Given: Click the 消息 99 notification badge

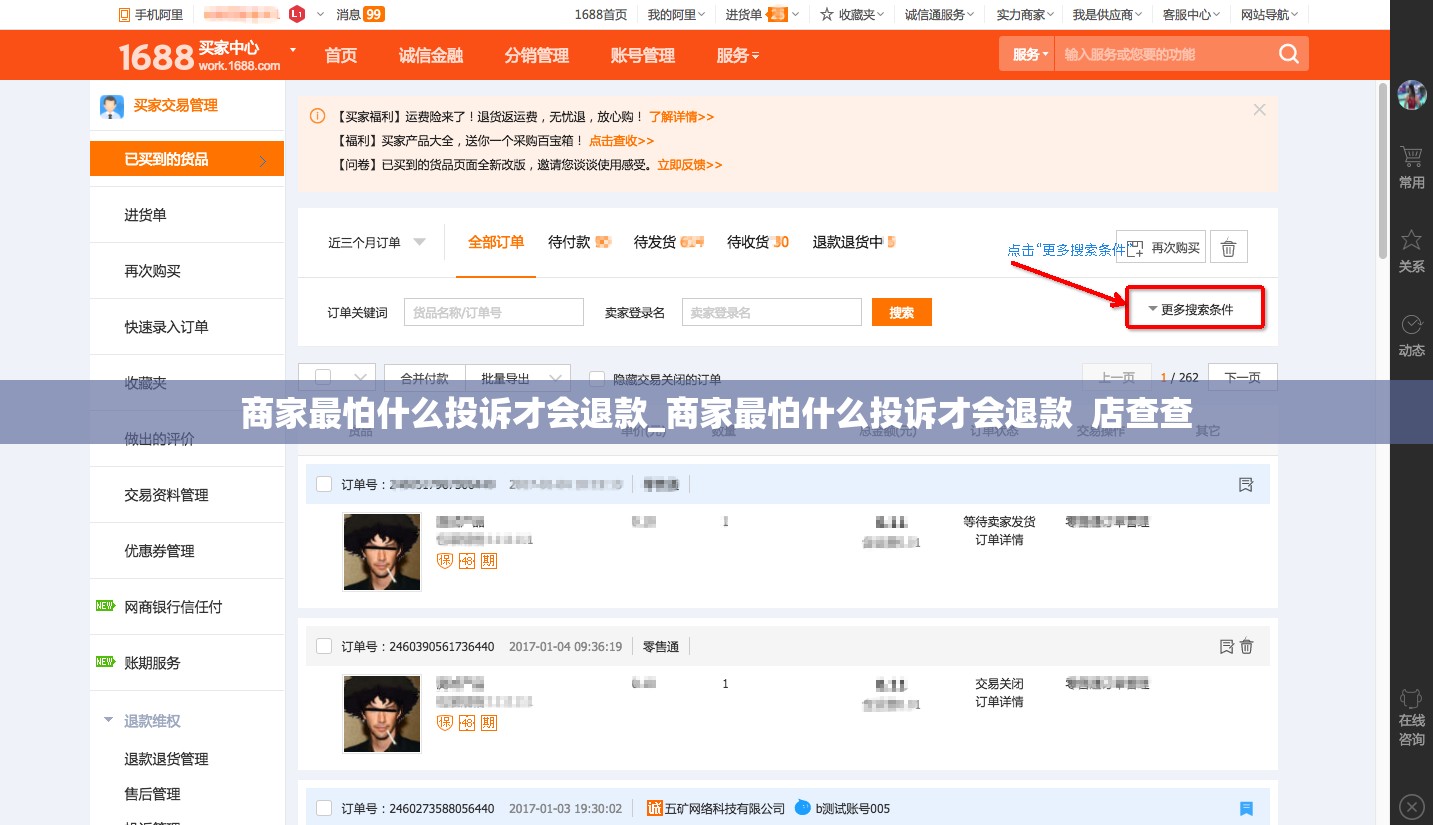Looking at the screenshot, I should (374, 14).
